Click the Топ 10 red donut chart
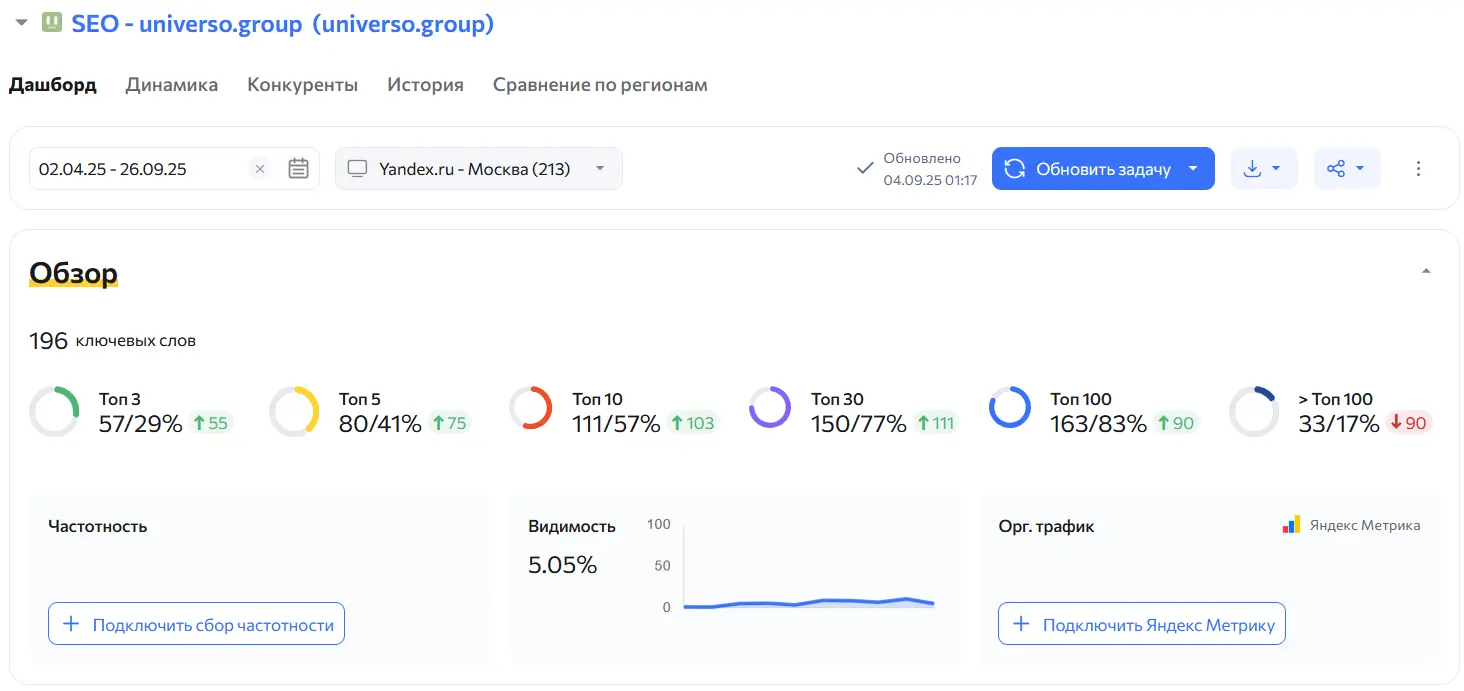 pyautogui.click(x=530, y=410)
